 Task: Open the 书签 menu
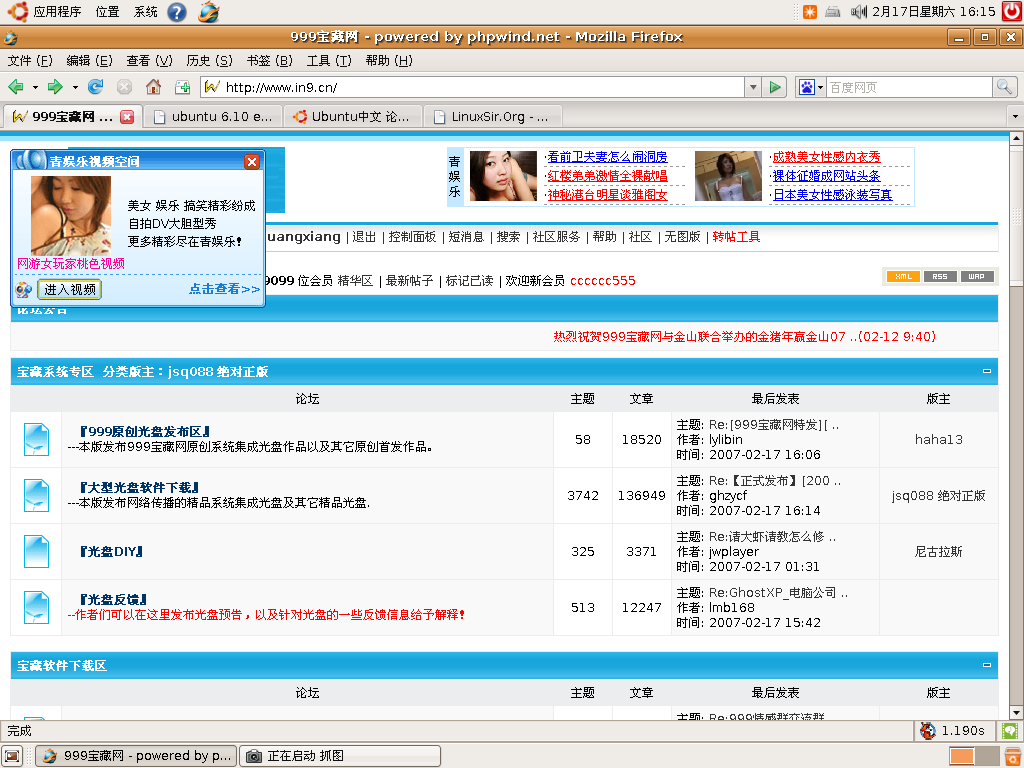pos(269,61)
